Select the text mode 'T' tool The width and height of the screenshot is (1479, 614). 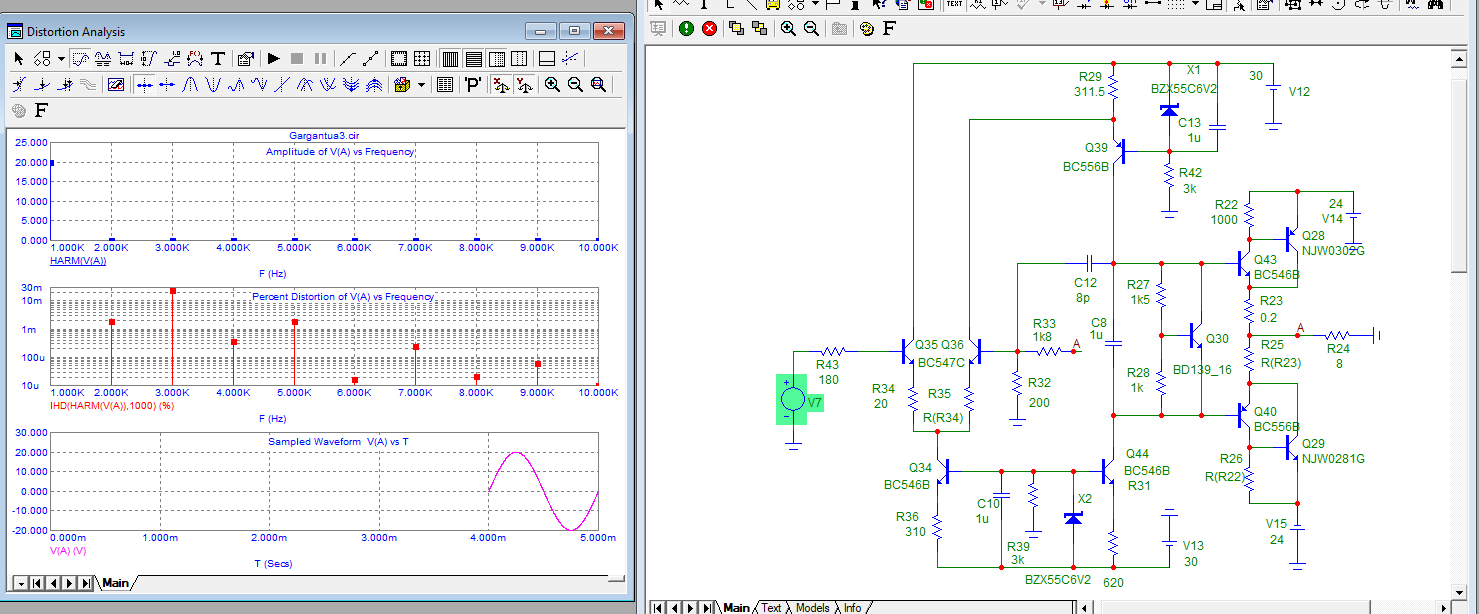pos(218,58)
